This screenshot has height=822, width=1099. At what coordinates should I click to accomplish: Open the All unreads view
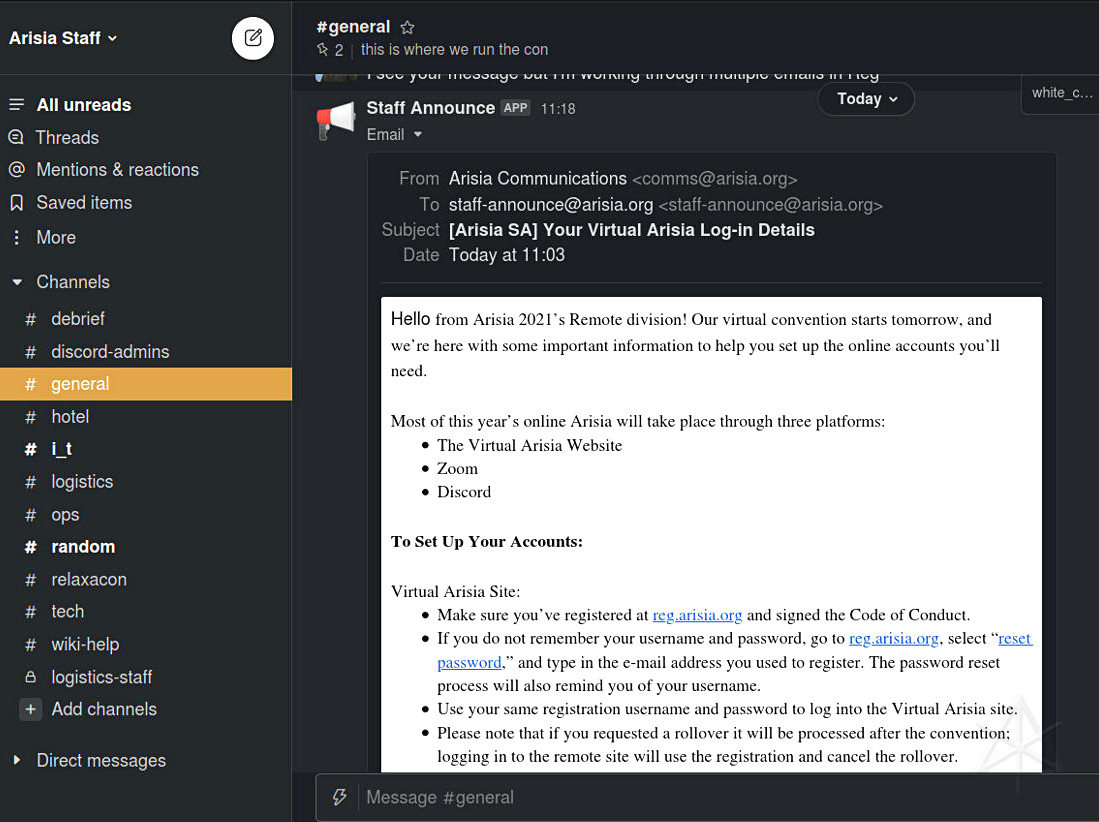pos(83,105)
